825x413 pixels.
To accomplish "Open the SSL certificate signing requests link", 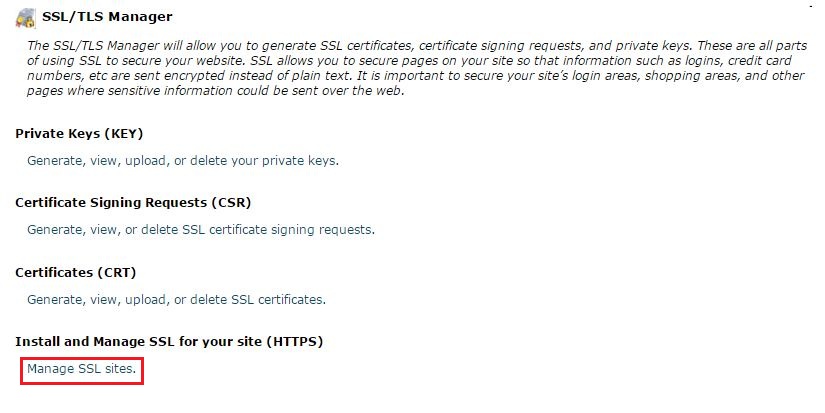I will click(201, 230).
